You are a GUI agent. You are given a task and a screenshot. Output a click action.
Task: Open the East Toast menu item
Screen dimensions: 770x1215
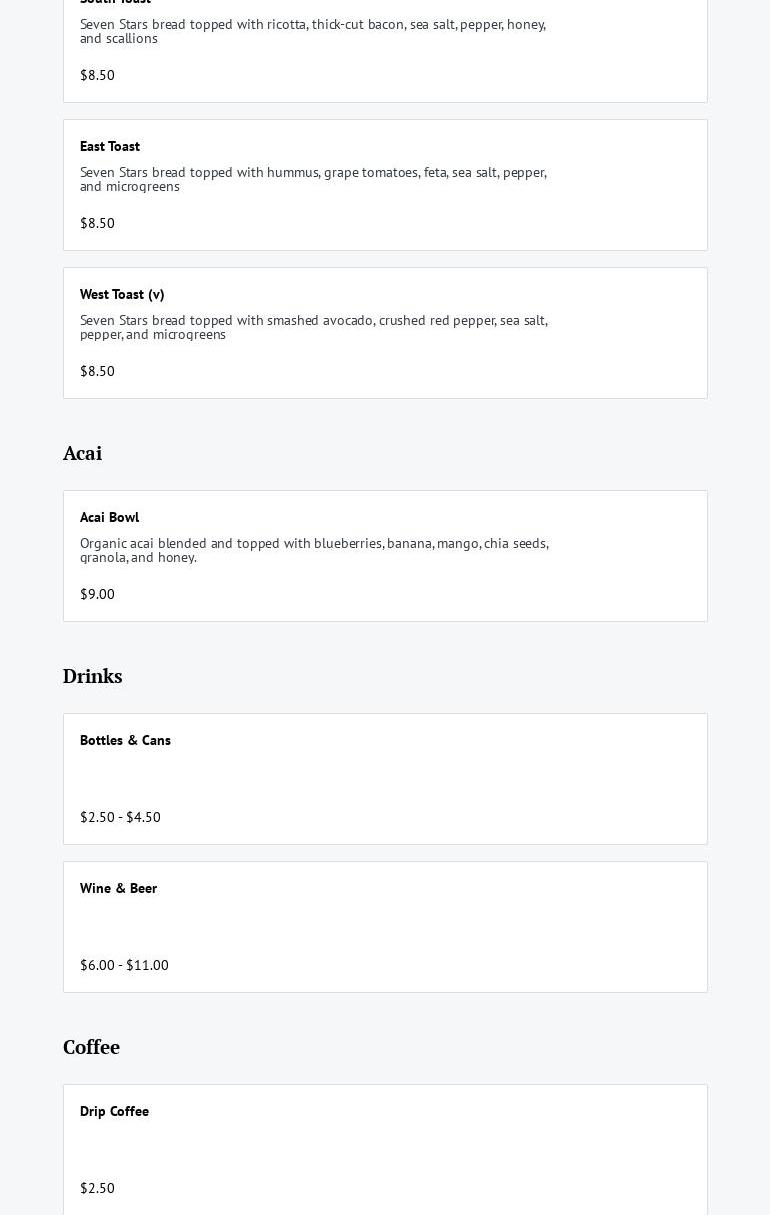[110, 146]
